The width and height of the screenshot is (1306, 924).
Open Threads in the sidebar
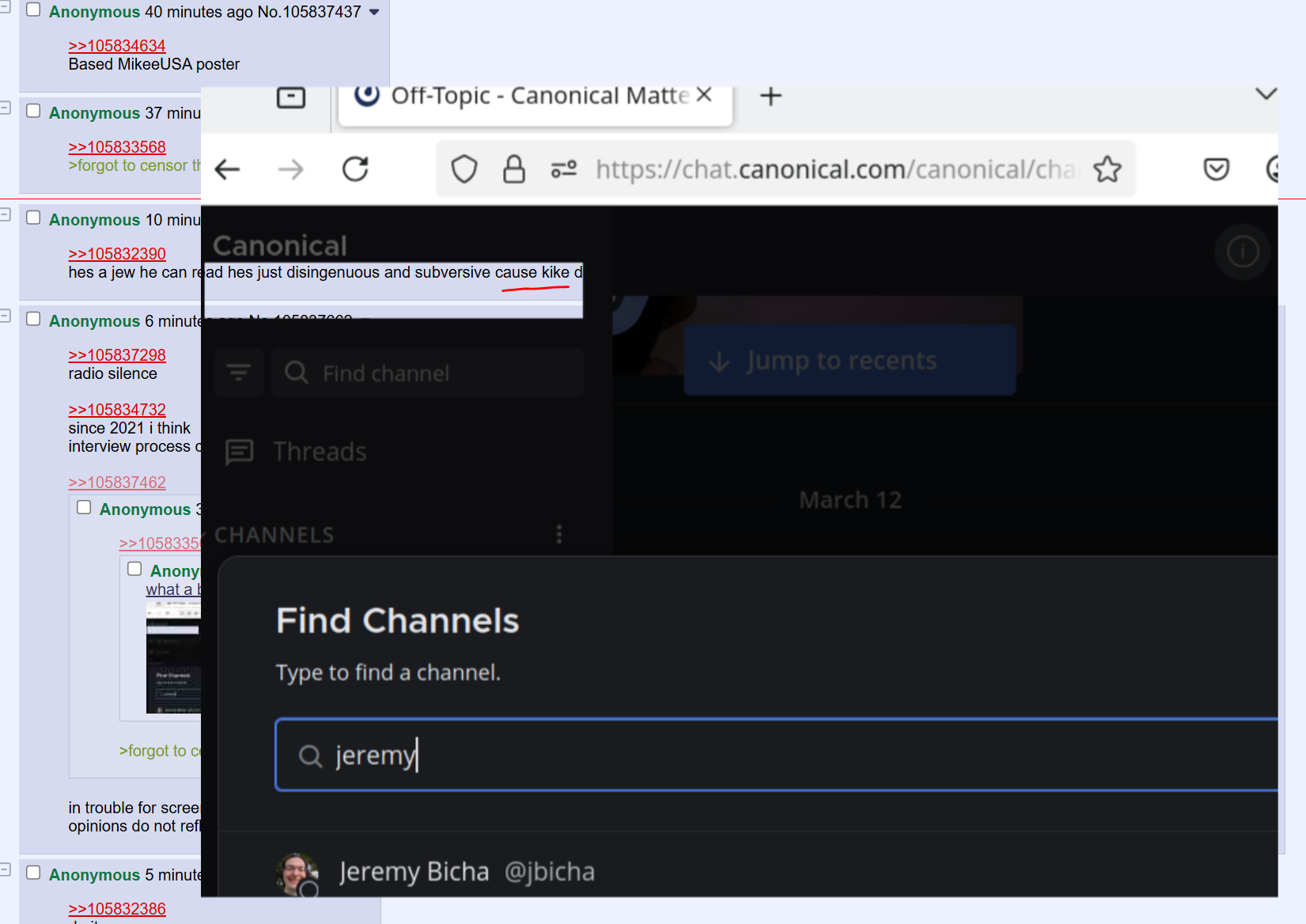point(296,452)
